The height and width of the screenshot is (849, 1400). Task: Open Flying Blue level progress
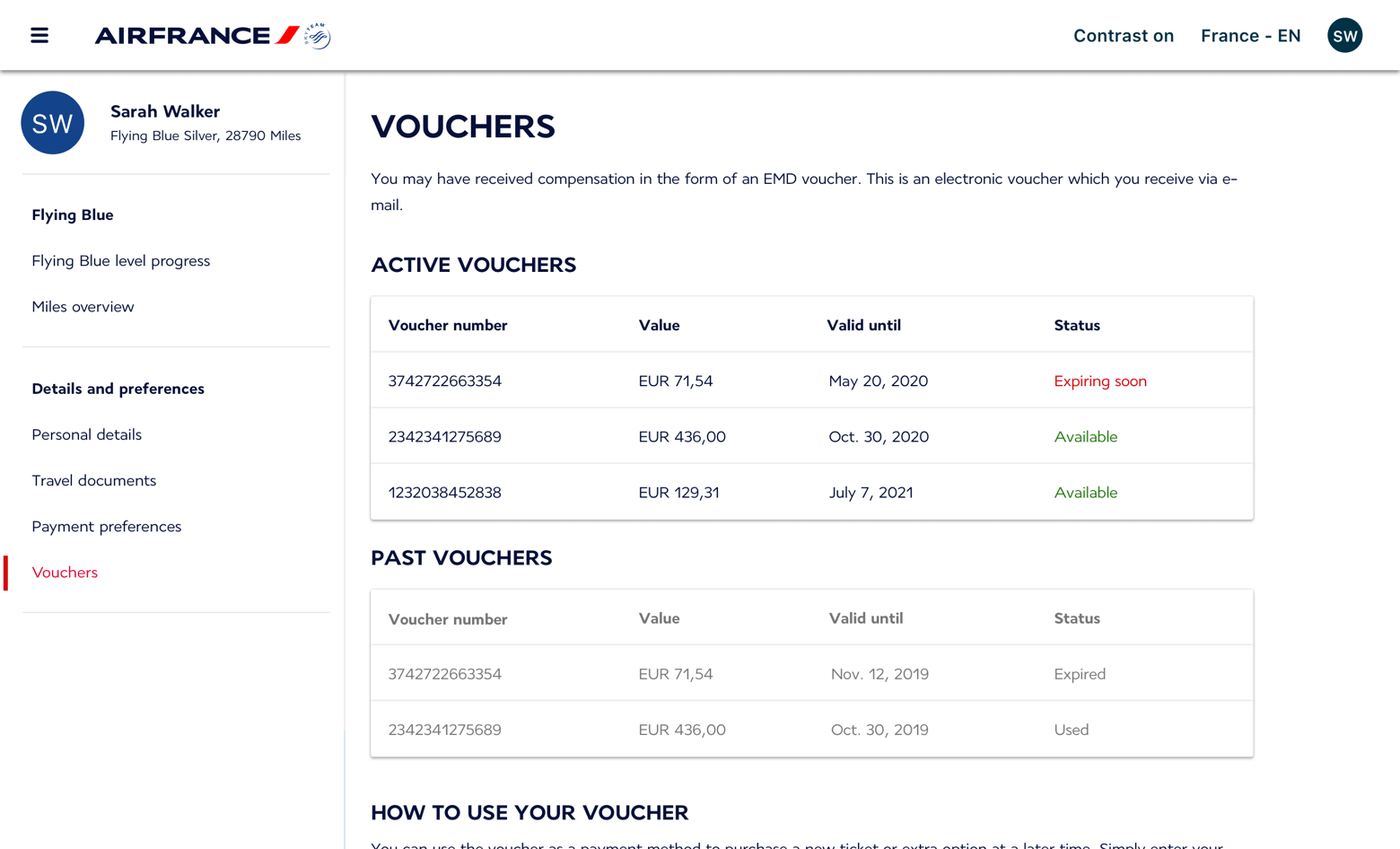coord(120,261)
